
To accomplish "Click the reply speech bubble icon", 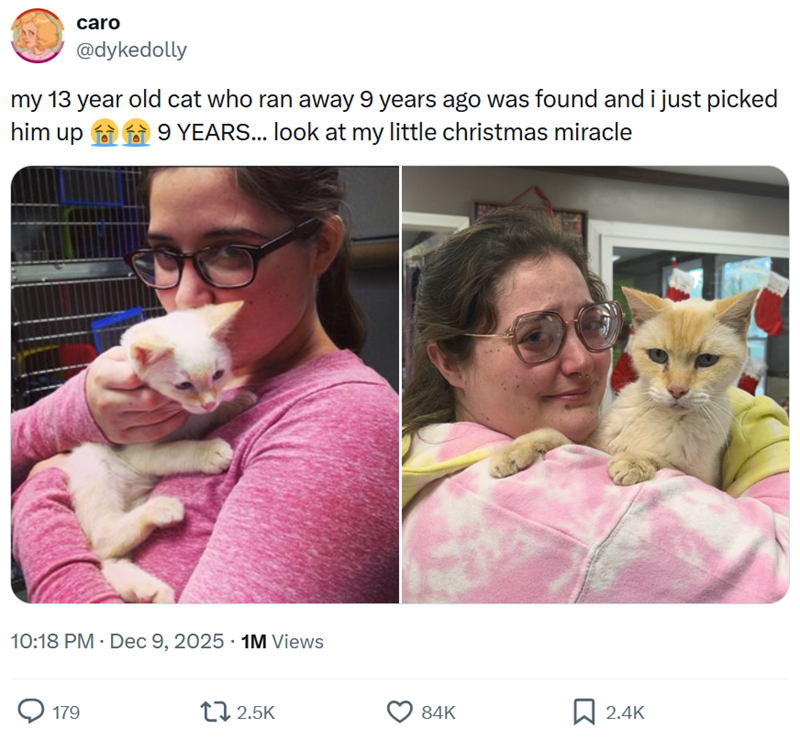I will tap(31, 712).
